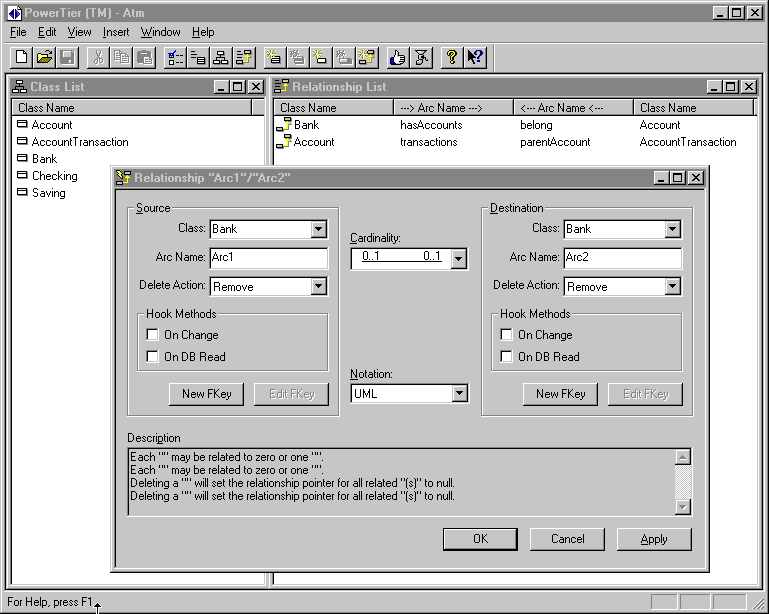Enable Source On DB Read hook method
The width and height of the screenshot is (769, 614).
pyautogui.click(x=153, y=357)
